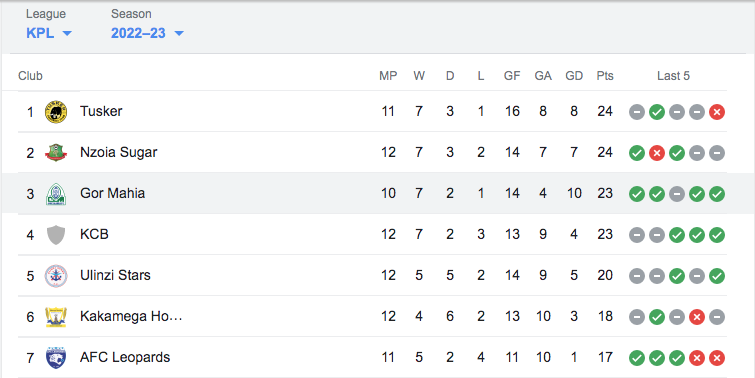Open the Season 2022–23 dropdown

(147, 33)
